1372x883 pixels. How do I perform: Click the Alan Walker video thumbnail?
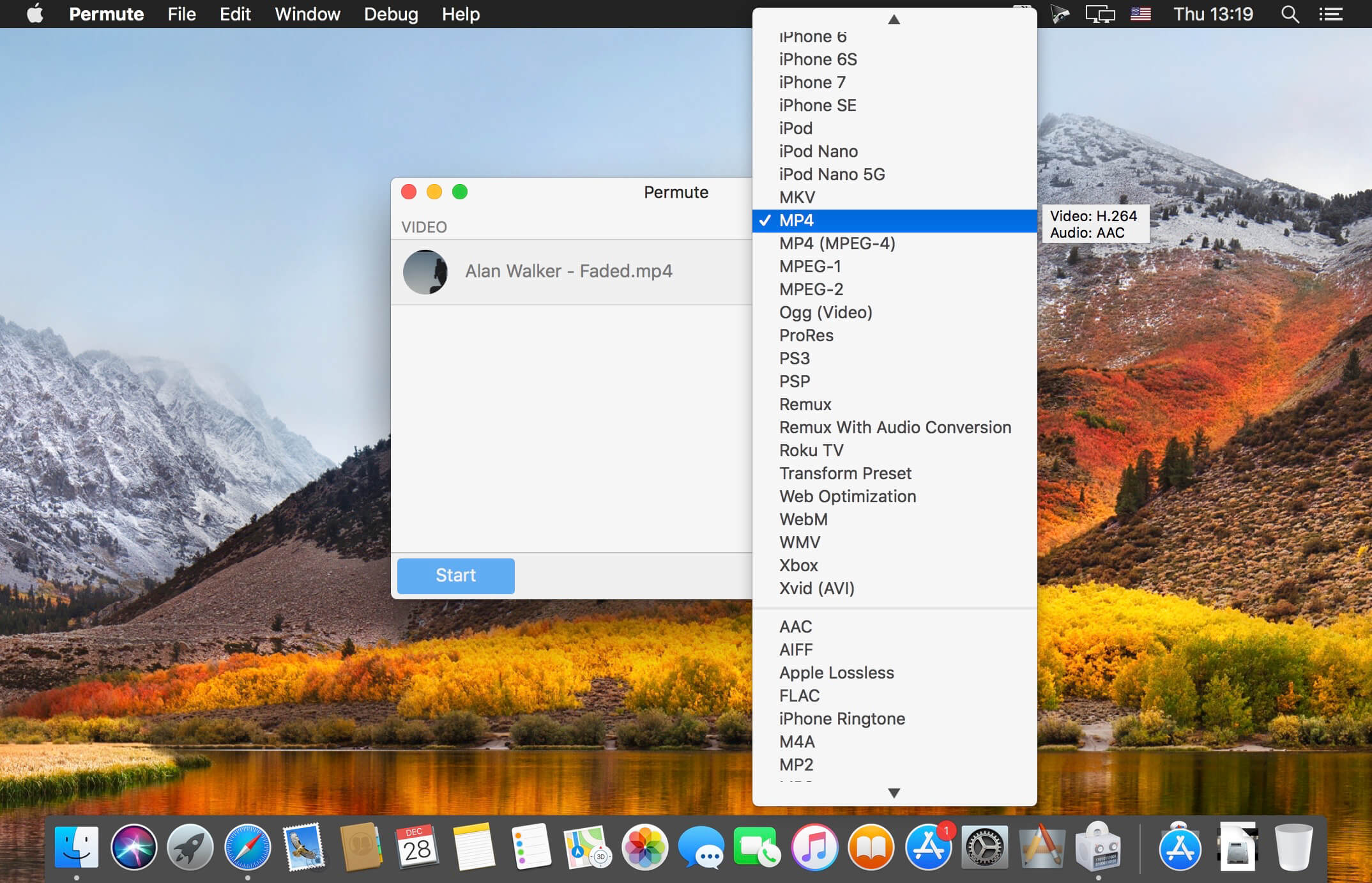[425, 272]
